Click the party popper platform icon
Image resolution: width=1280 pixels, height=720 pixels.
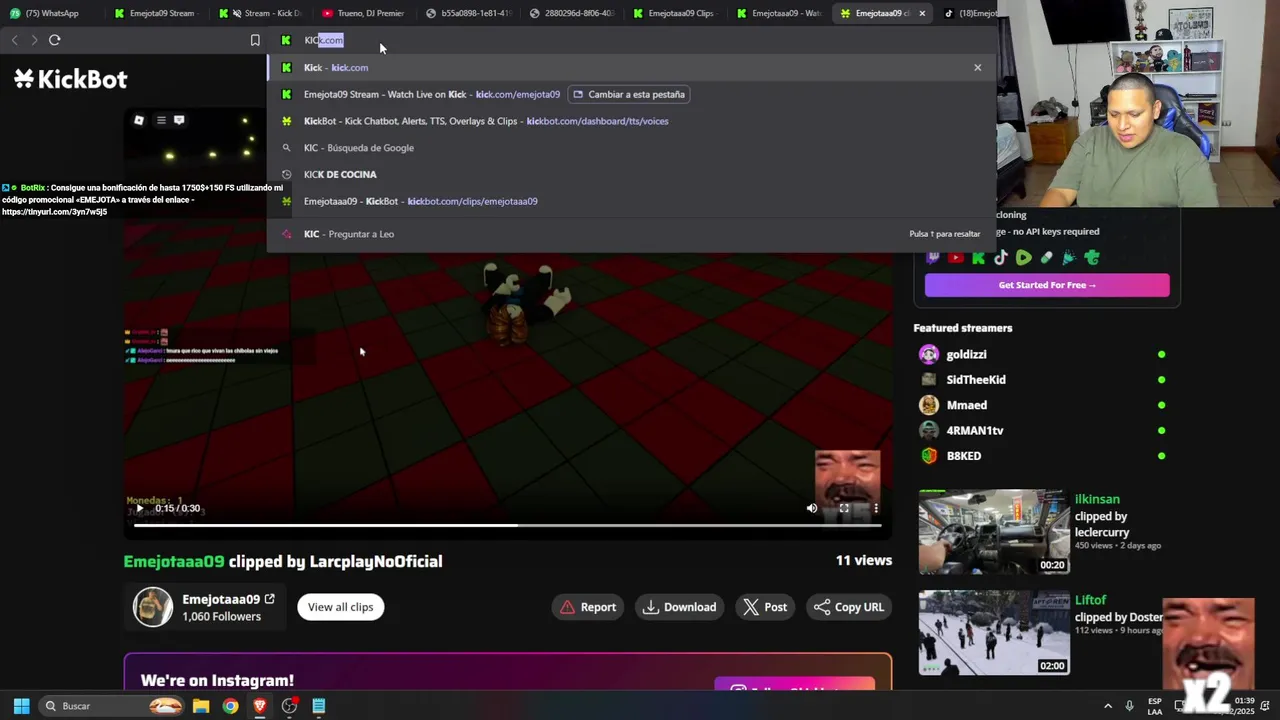[x=1069, y=257]
